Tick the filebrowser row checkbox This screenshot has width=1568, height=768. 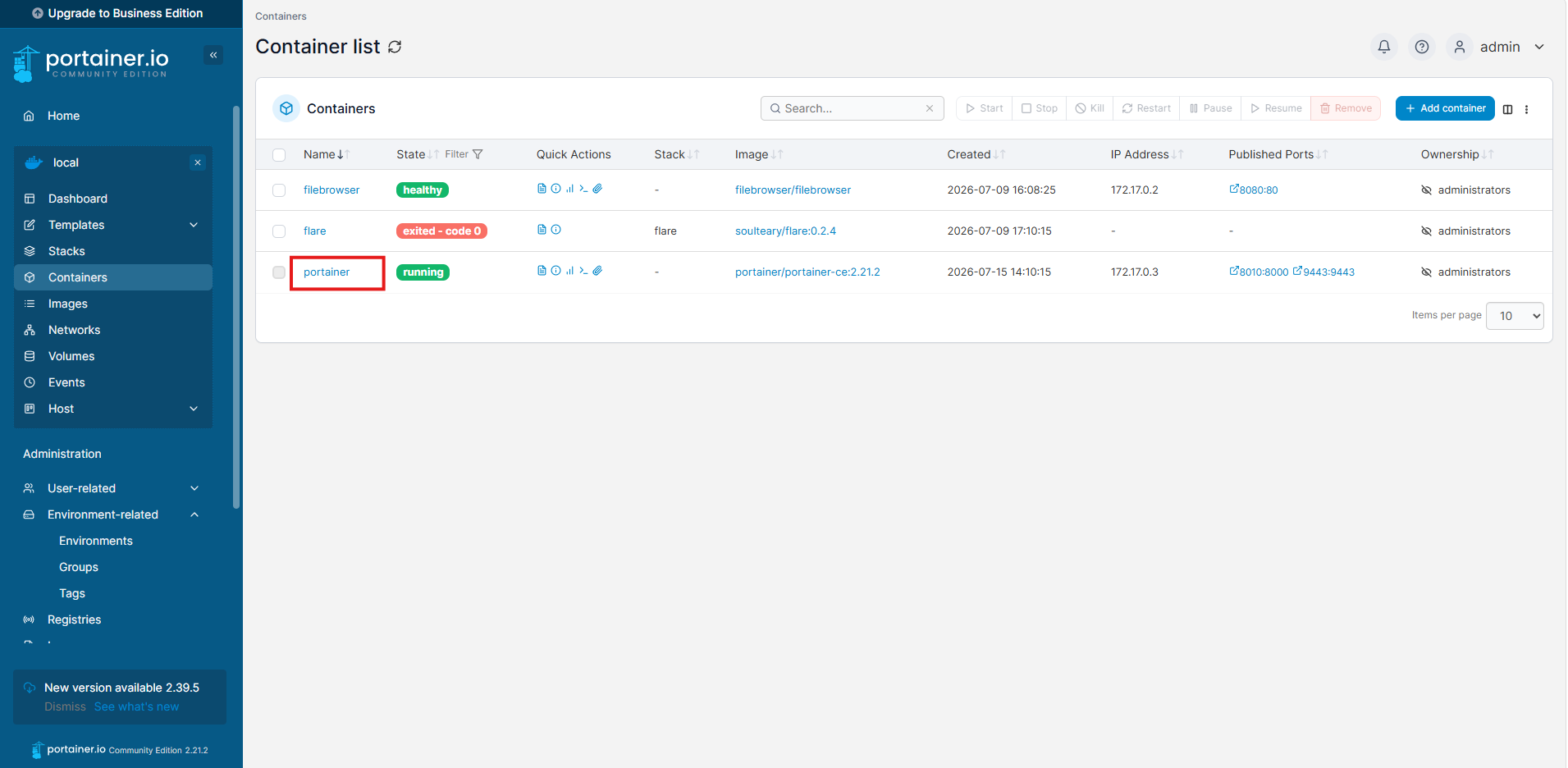[x=279, y=190]
